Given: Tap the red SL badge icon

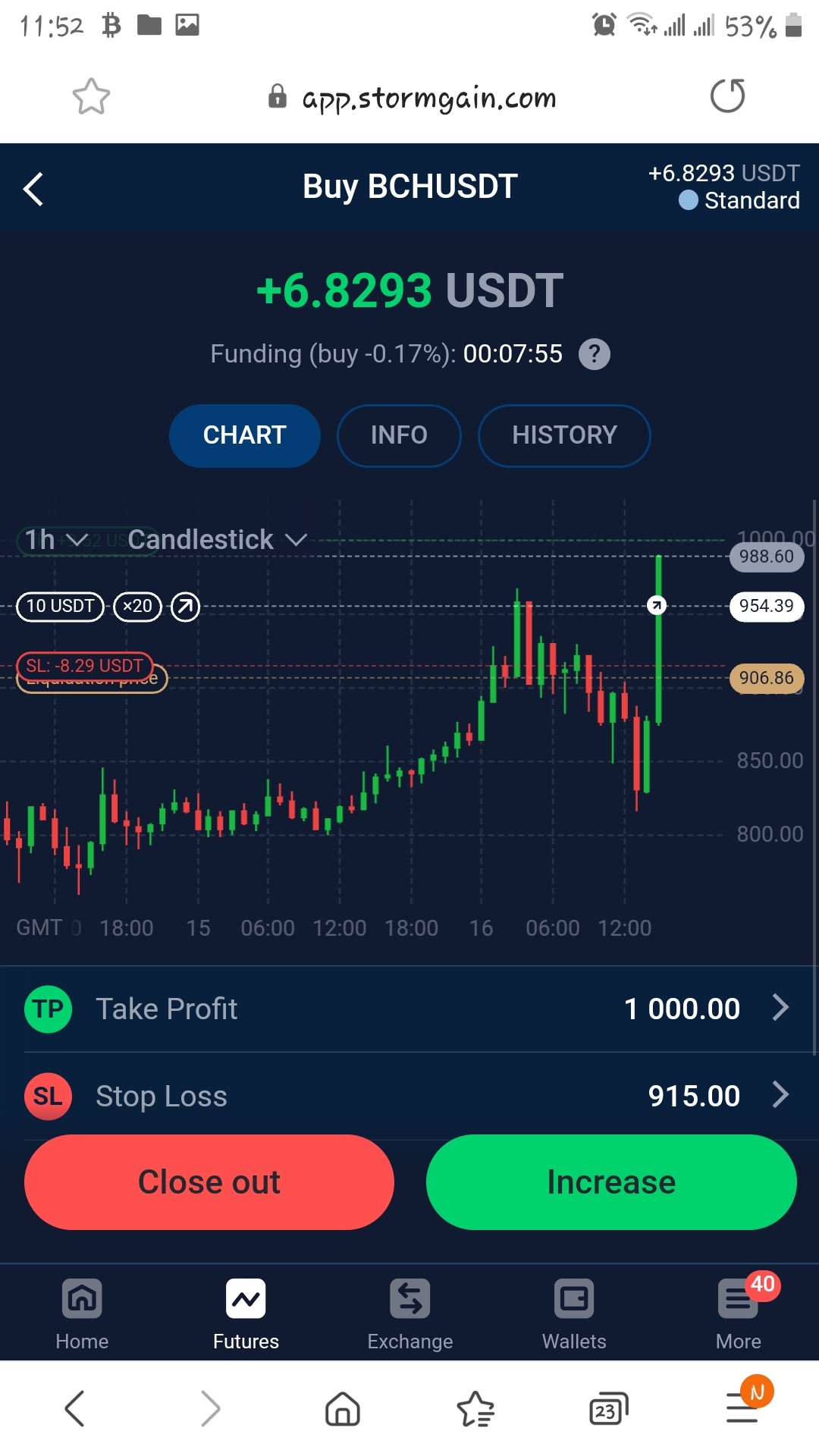Looking at the screenshot, I should [x=48, y=1097].
